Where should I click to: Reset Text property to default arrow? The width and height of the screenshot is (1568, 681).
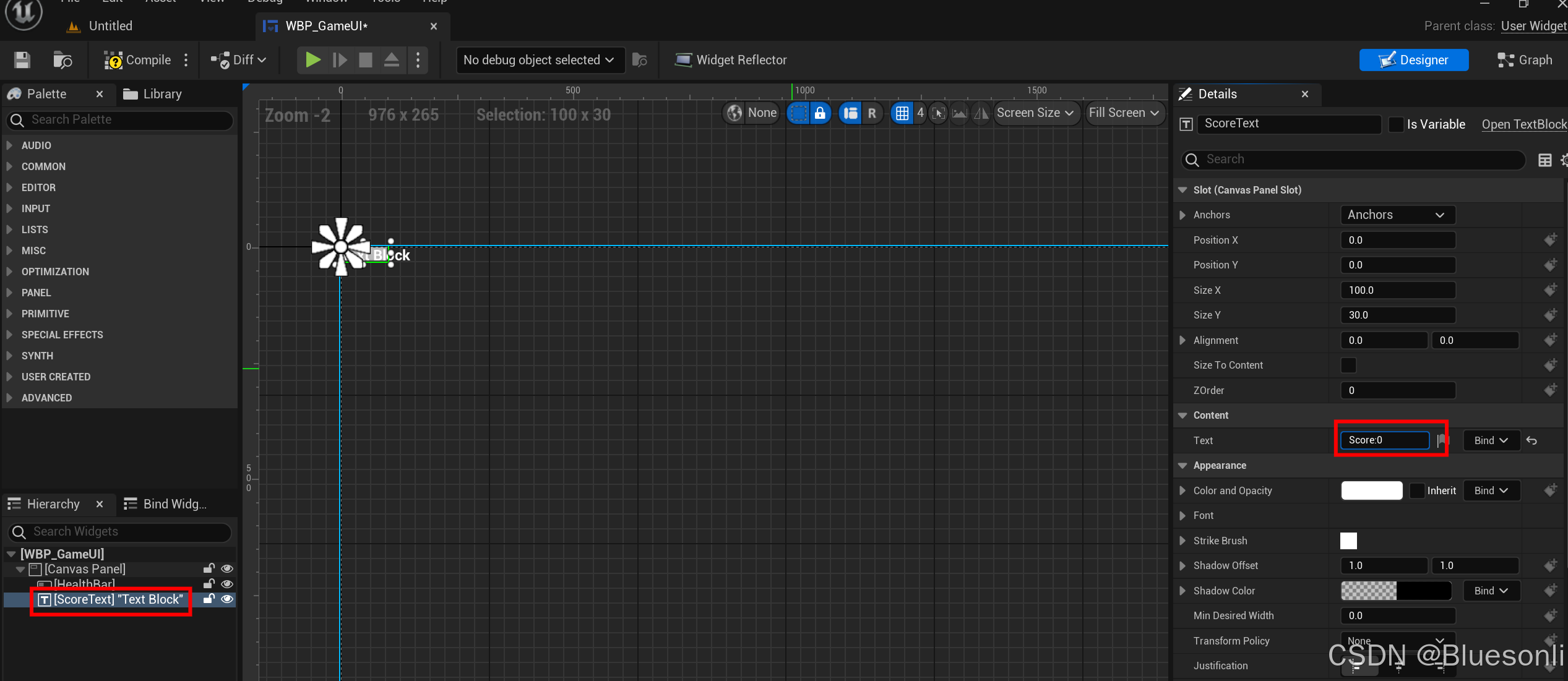[1531, 440]
